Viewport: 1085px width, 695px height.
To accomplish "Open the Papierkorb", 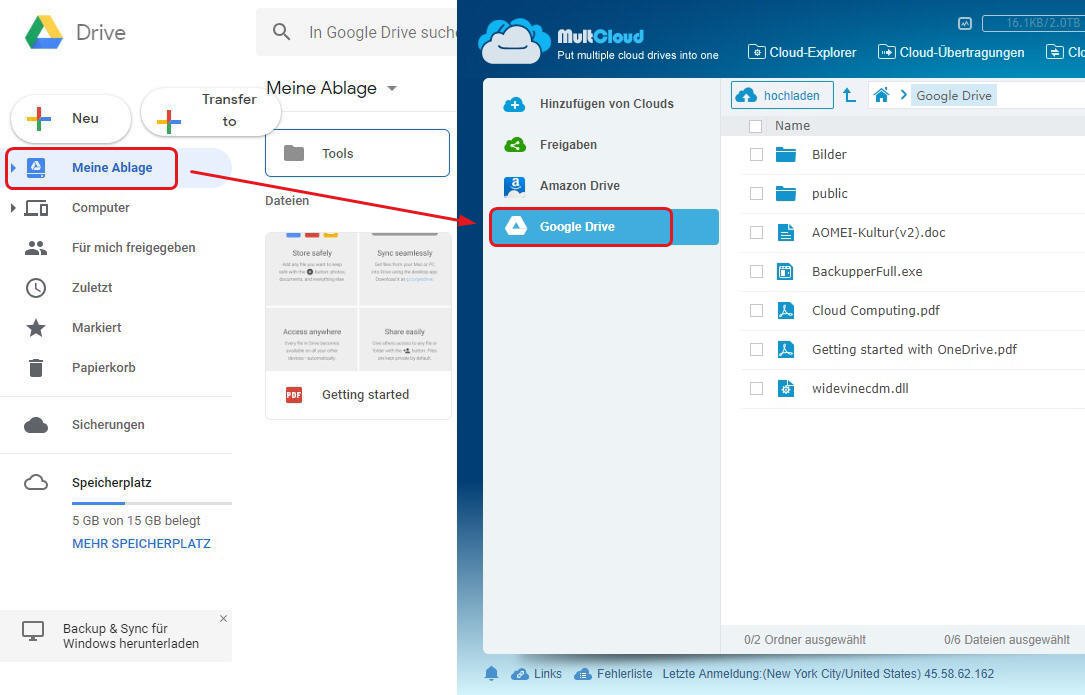I will pyautogui.click(x=104, y=368).
